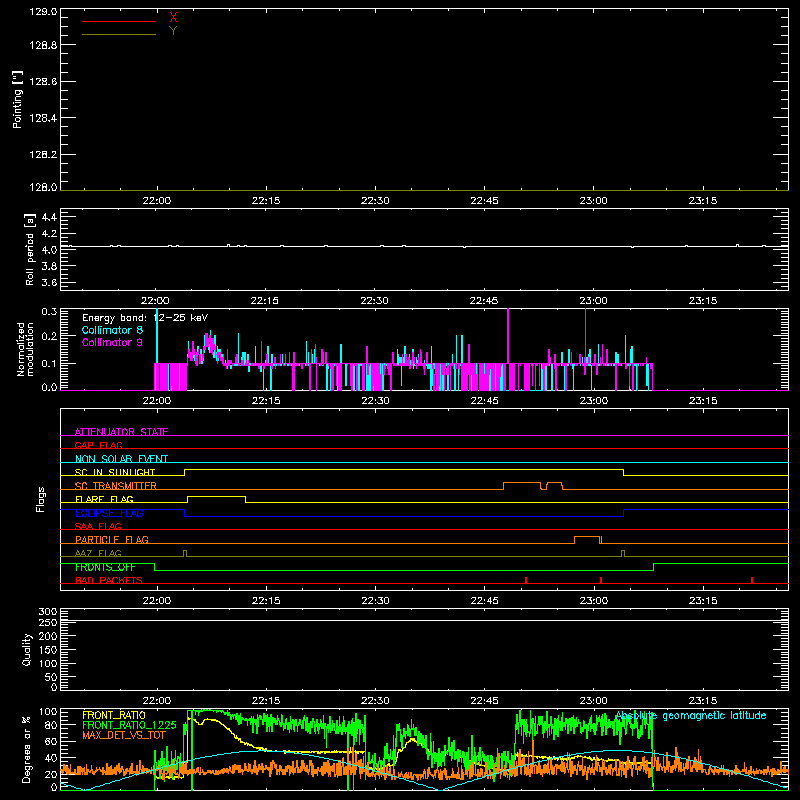Click the tall magenta modulation spike near 22:48
The width and height of the screenshot is (800, 800).
pyautogui.click(x=508, y=337)
